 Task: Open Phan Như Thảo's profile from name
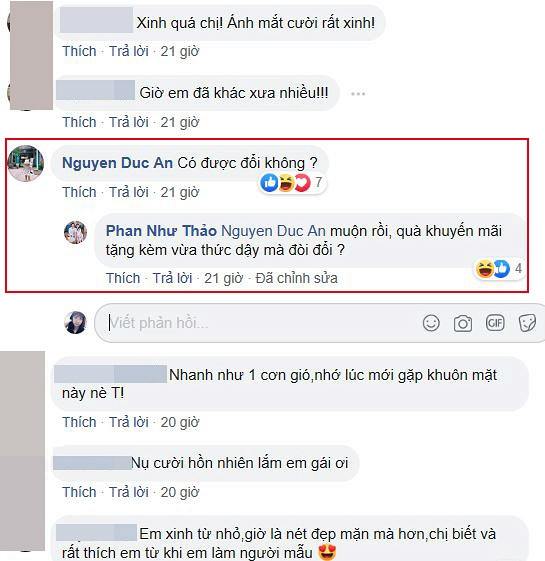[161, 231]
